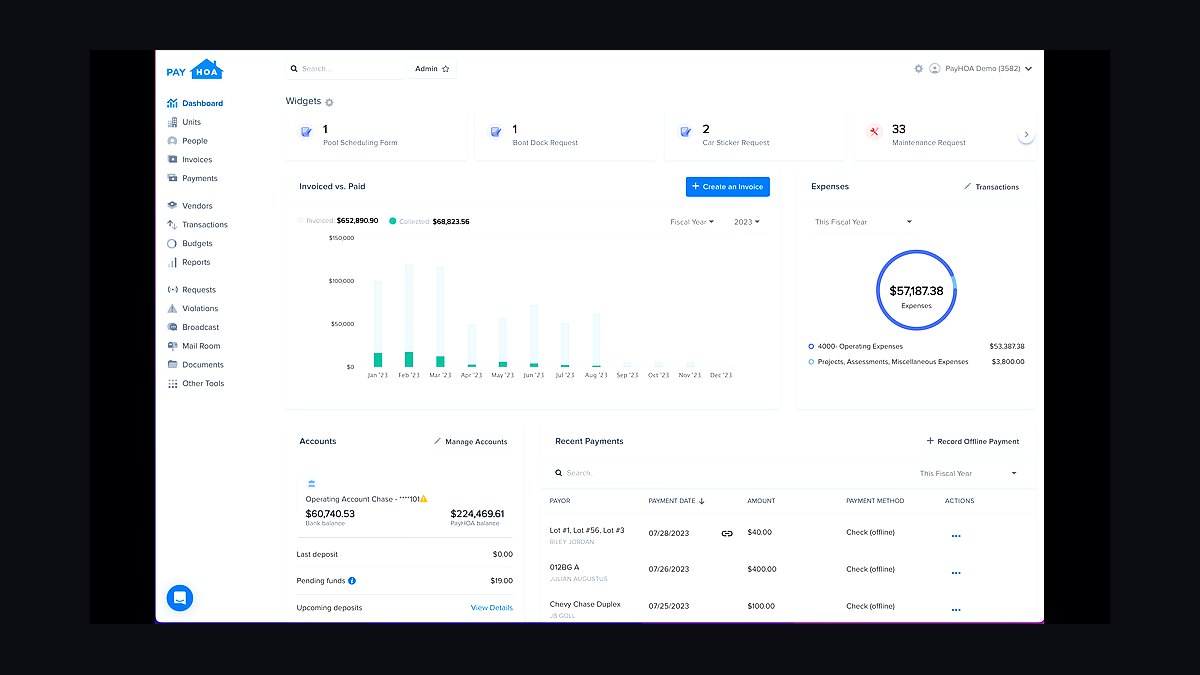1200x675 pixels.
Task: Navigate to Payments page
Action: coord(192,178)
